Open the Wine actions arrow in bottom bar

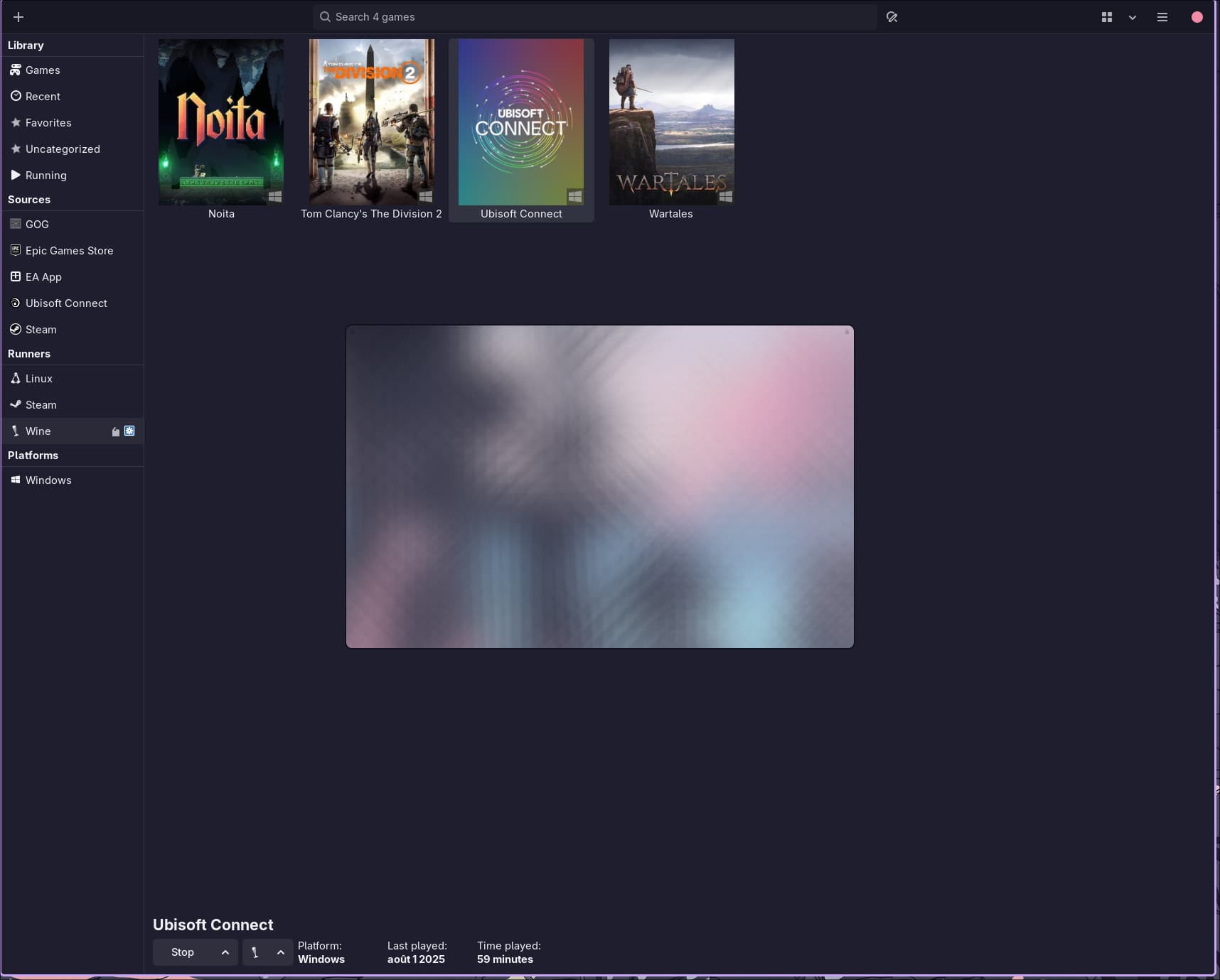281,952
